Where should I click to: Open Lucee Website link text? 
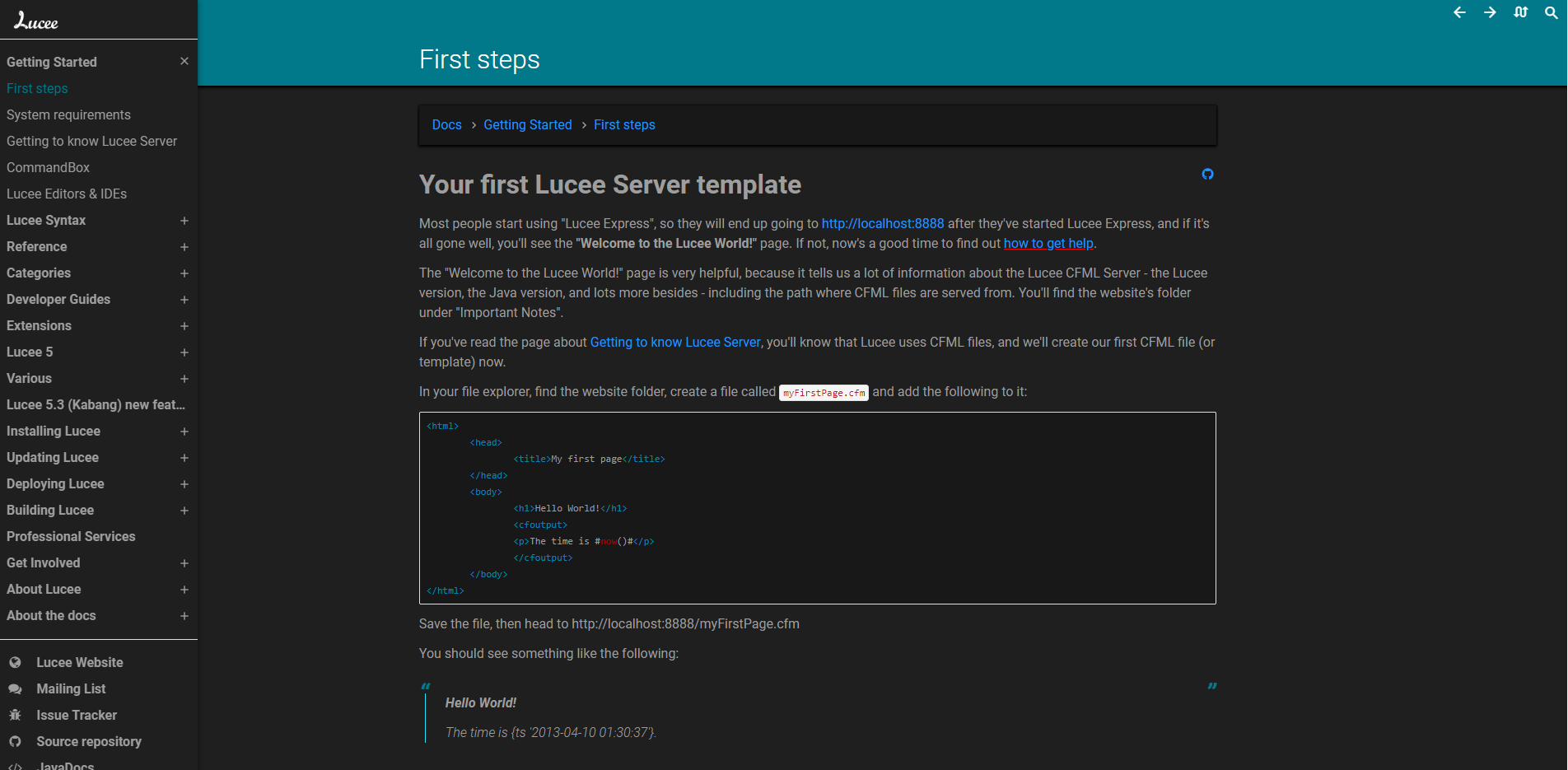(80, 662)
